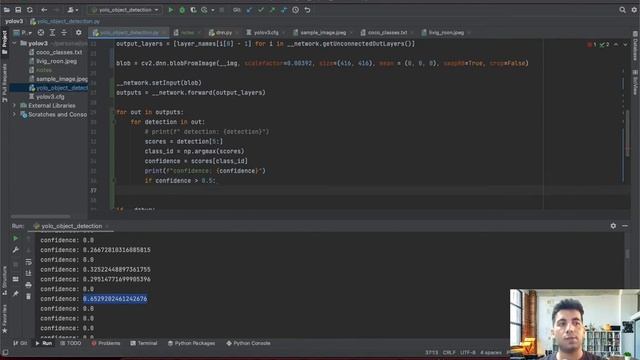Rollback changes undo icon
This screenshot has width=640, height=360.
point(307,10)
